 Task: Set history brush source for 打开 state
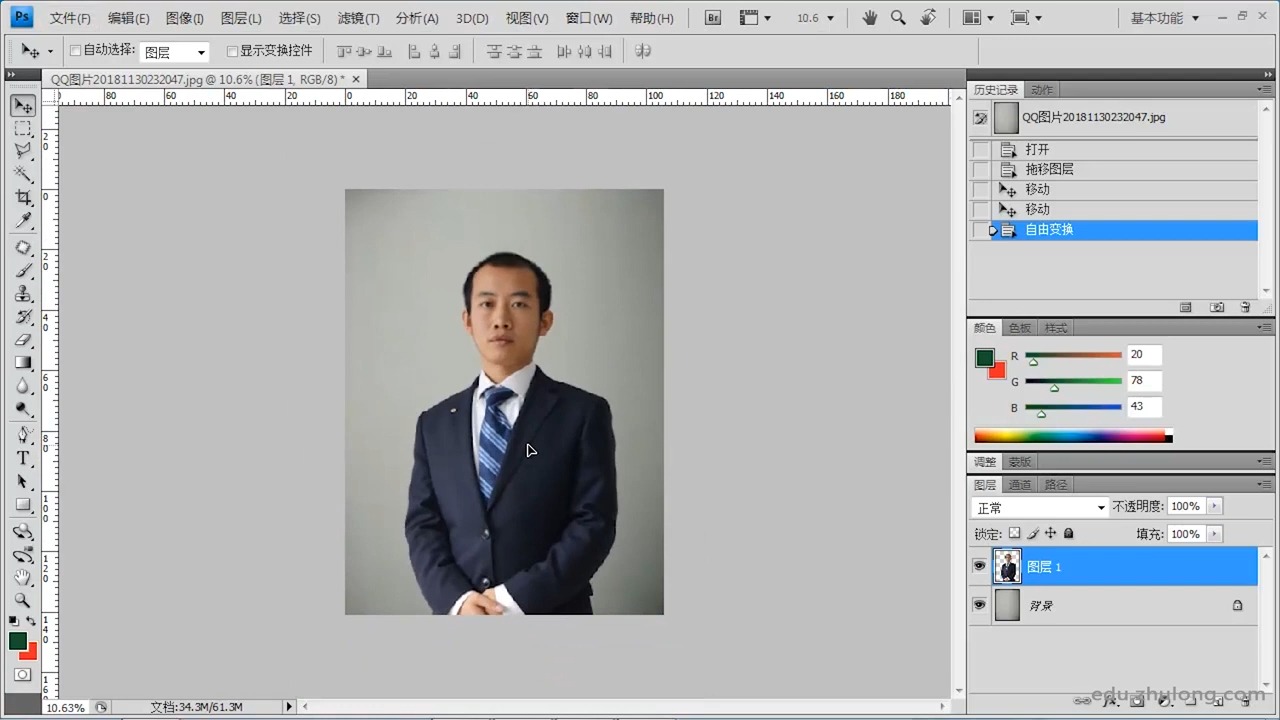coord(980,149)
